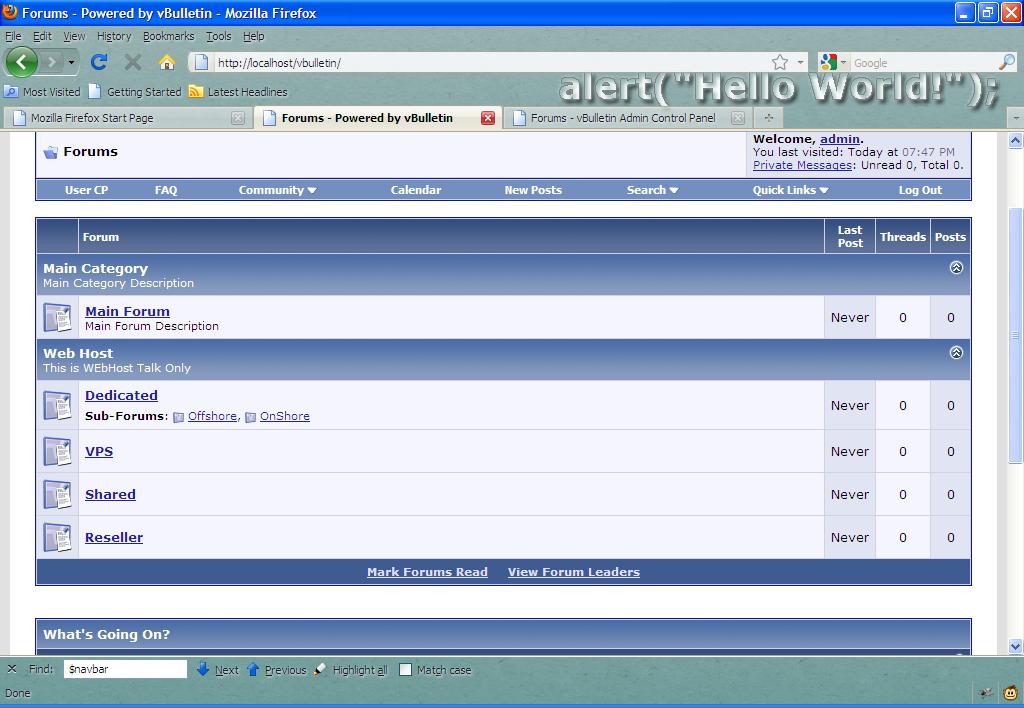Click Log Out in navbar
This screenshot has width=1024, height=708.
pos(920,190)
